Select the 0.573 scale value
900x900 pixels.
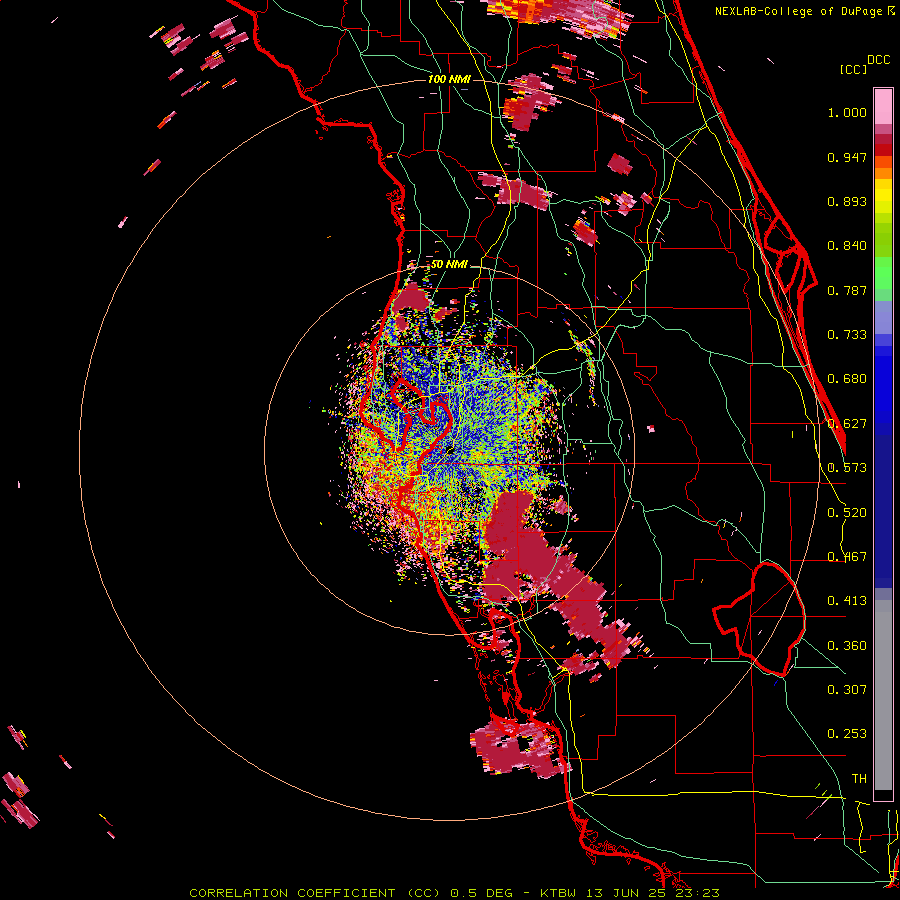[x=847, y=468]
